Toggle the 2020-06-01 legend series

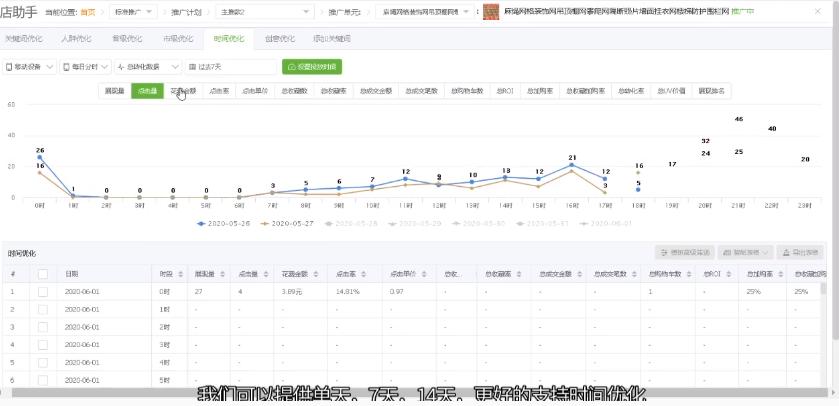[x=607, y=224]
